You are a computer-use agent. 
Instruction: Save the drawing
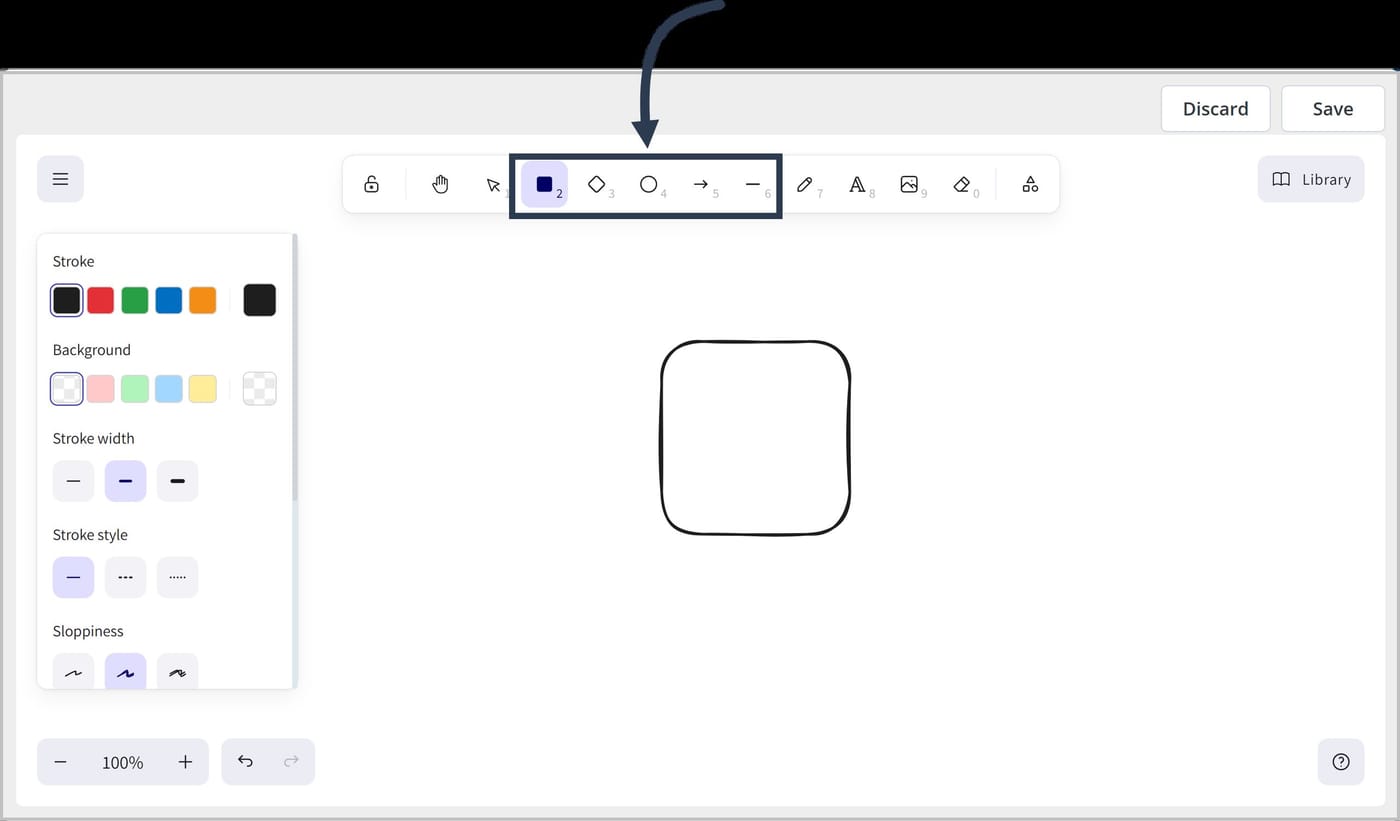click(1332, 109)
